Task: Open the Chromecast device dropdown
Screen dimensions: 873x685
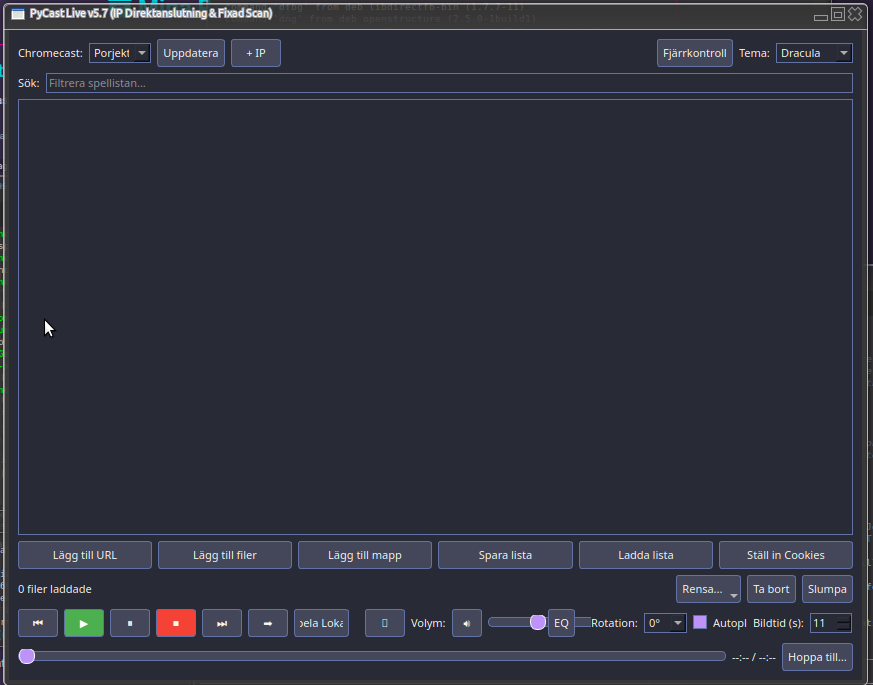Action: pyautogui.click(x=120, y=53)
